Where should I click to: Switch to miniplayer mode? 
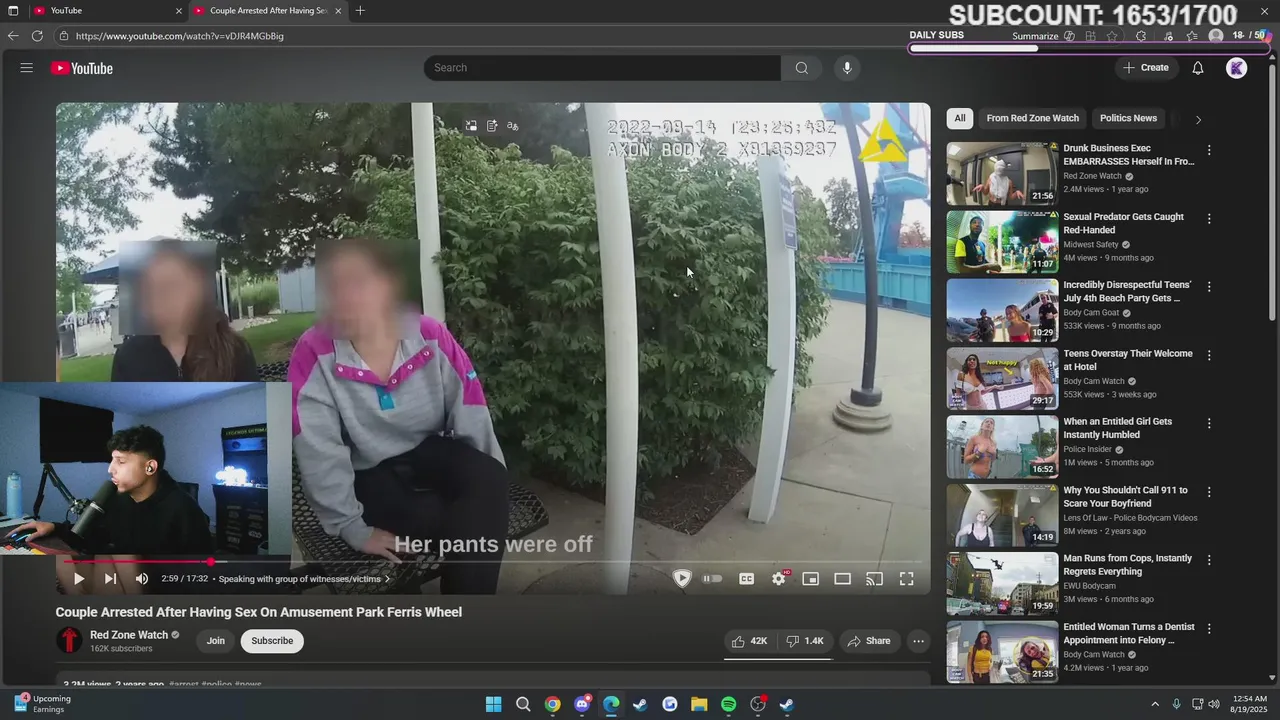coord(811,579)
